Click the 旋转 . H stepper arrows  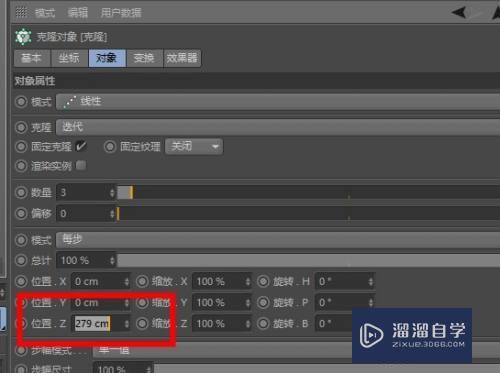click(371, 282)
